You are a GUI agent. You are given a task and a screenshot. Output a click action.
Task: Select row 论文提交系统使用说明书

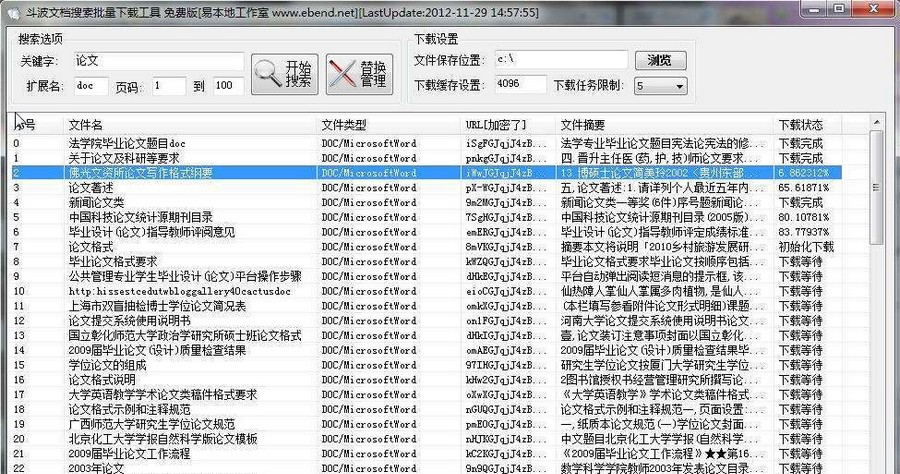pos(426,321)
